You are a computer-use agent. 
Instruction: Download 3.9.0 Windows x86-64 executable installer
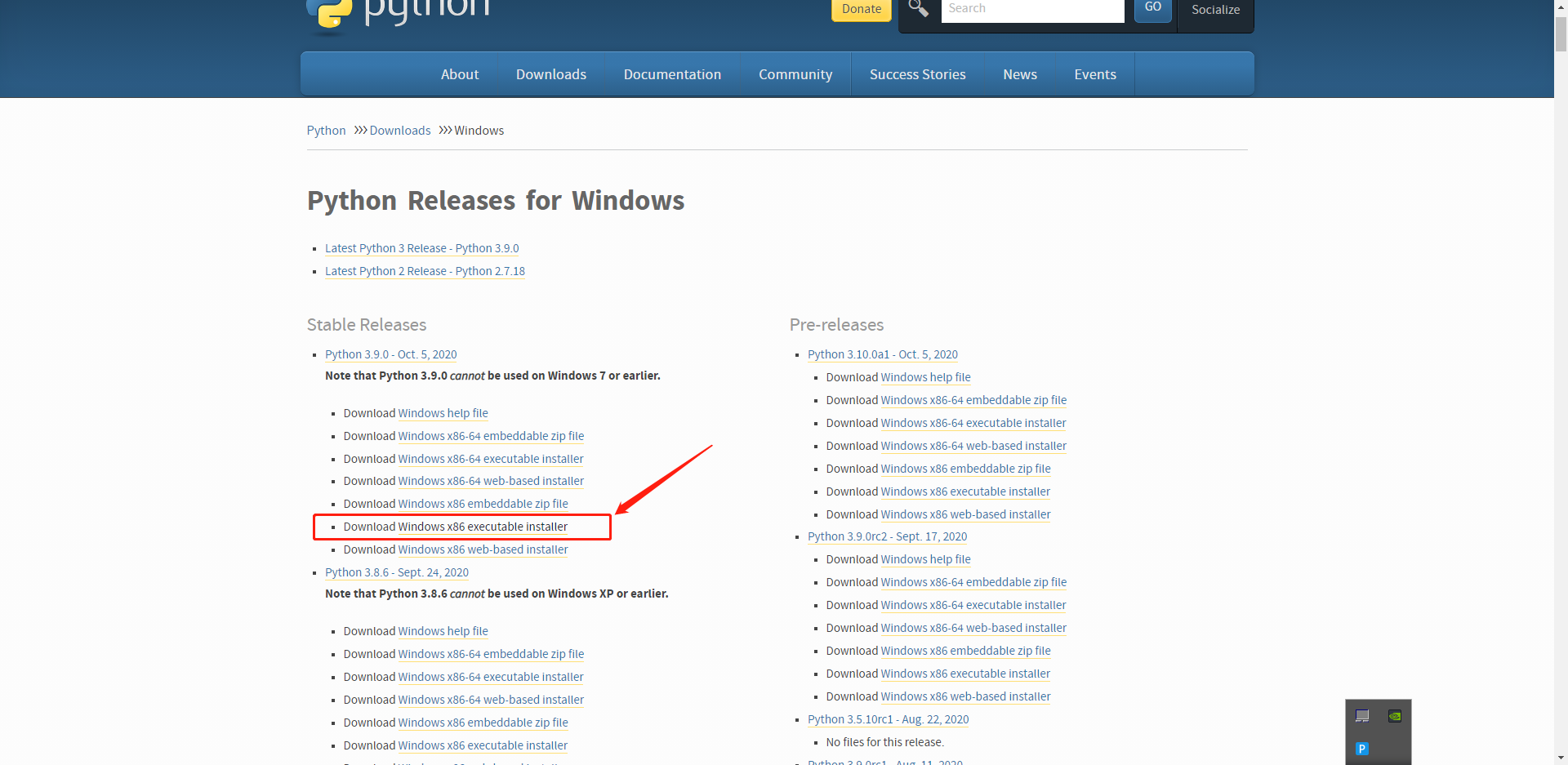(x=491, y=459)
